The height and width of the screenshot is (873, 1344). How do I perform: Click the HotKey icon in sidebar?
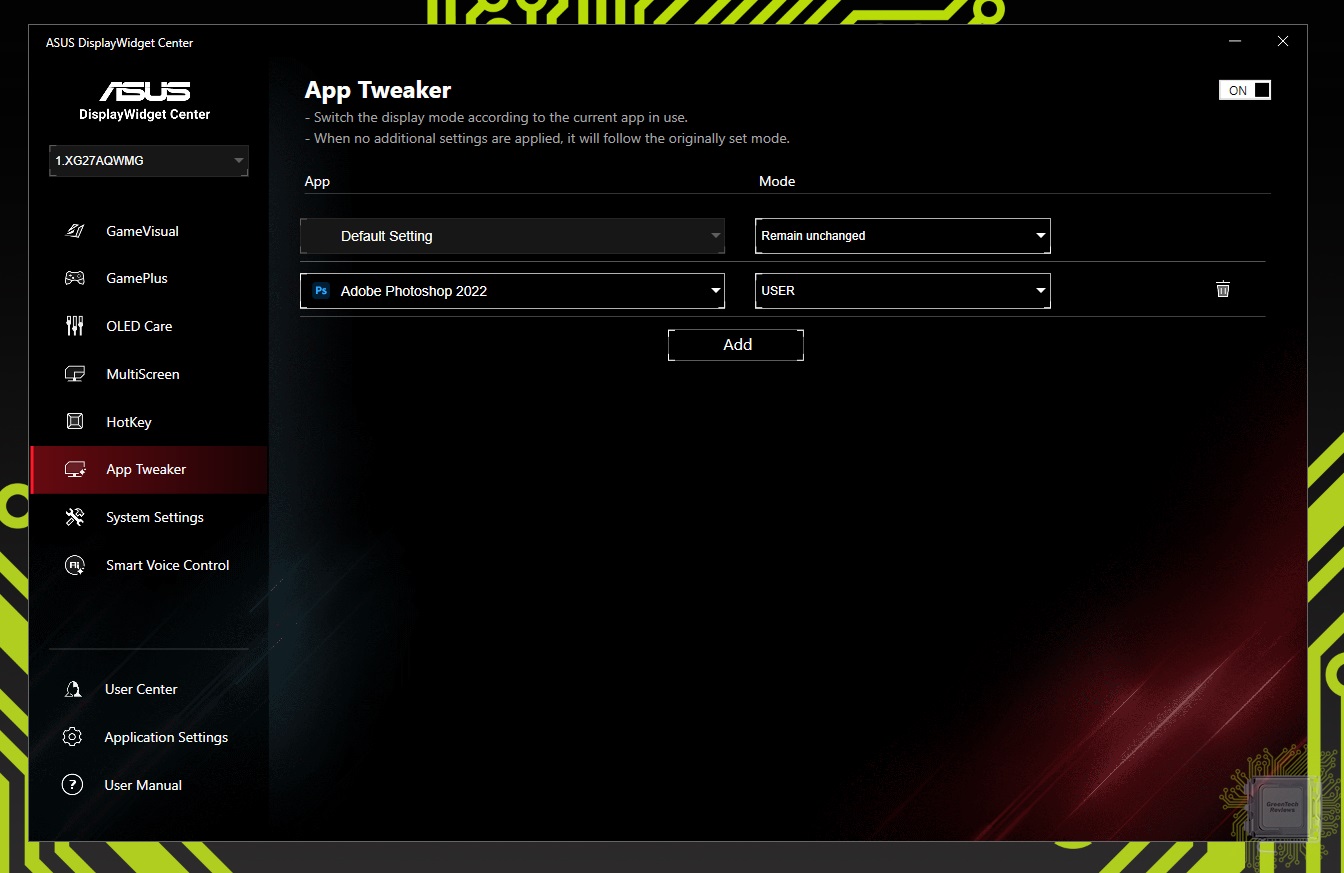click(x=74, y=422)
